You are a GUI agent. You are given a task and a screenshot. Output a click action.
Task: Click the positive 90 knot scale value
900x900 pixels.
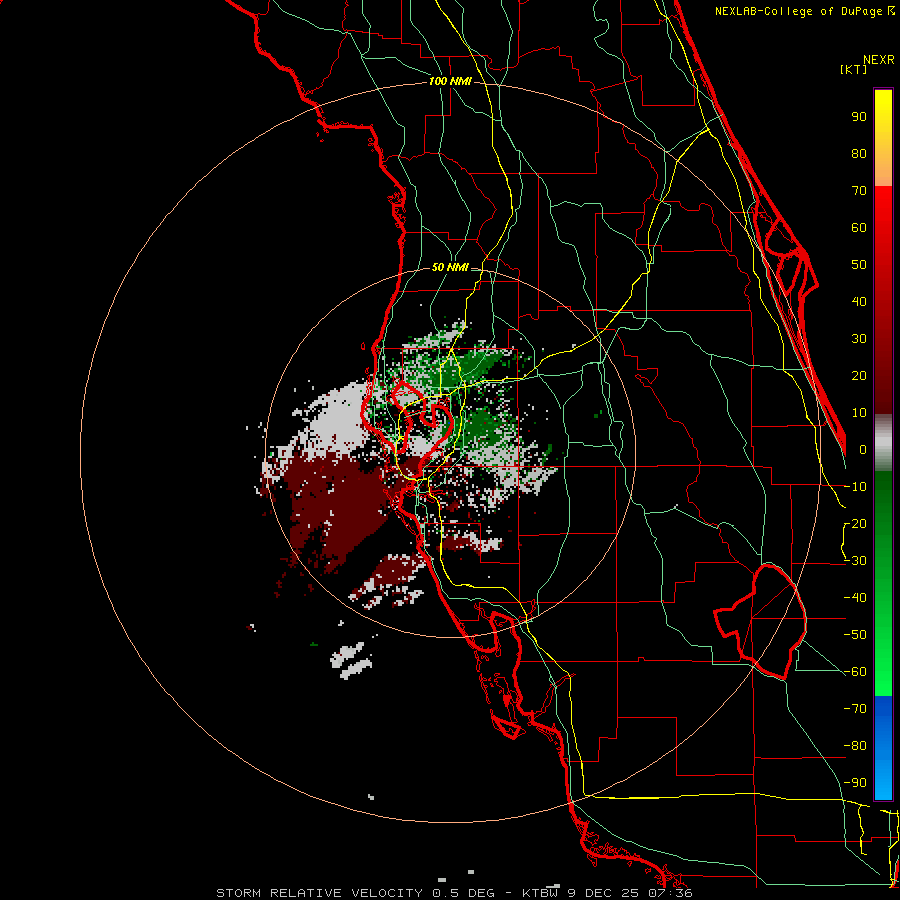click(x=859, y=117)
